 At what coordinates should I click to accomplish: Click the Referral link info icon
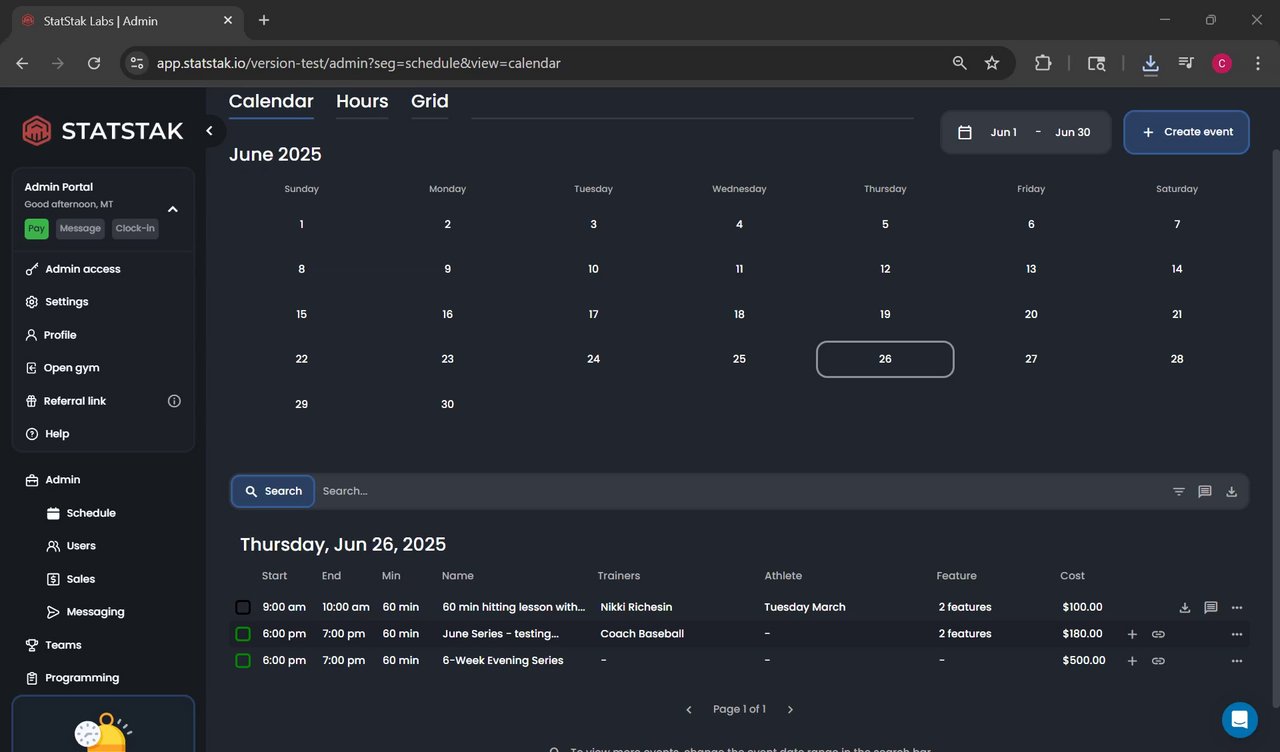(x=174, y=401)
